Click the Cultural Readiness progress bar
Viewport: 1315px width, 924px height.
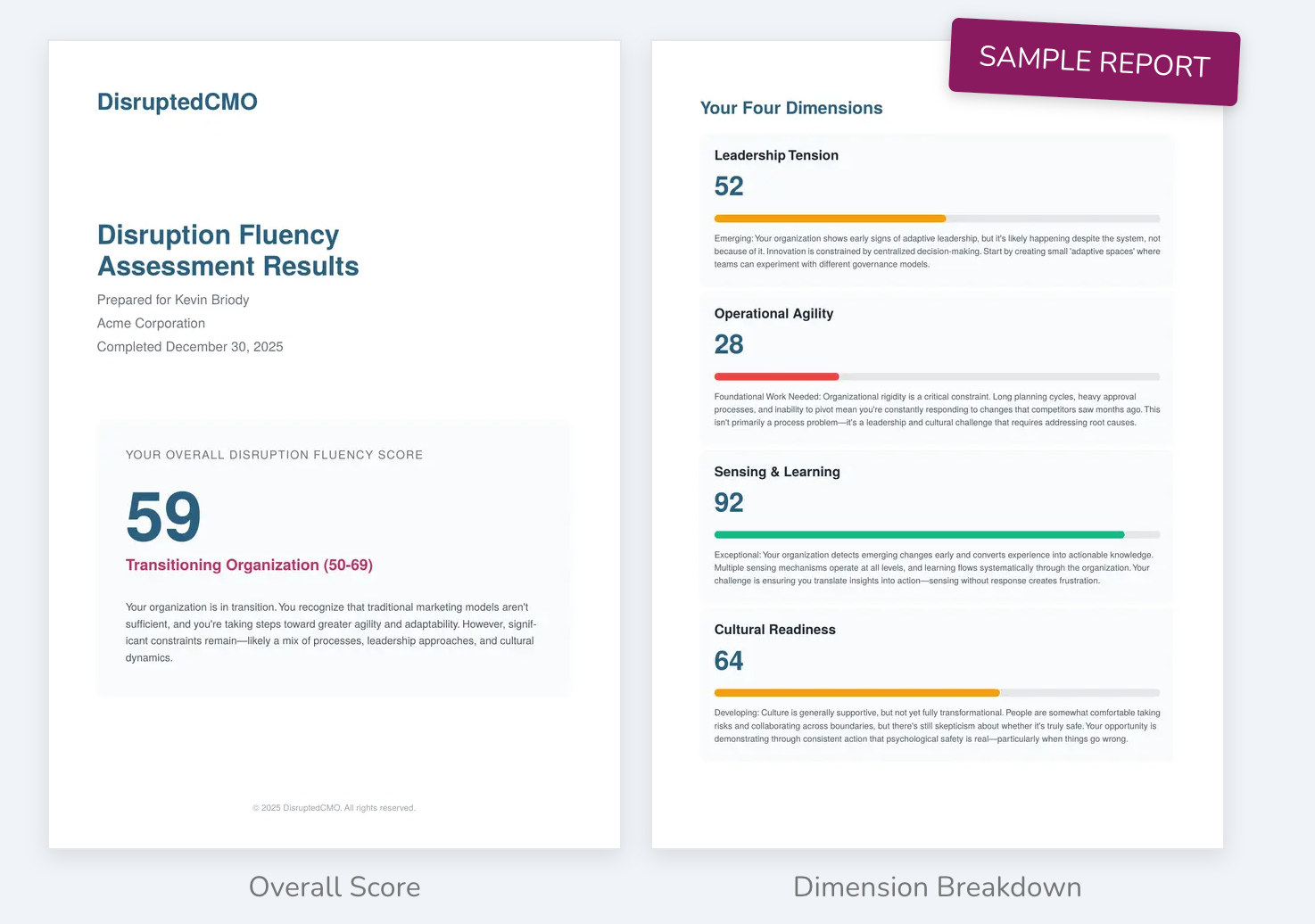937,693
